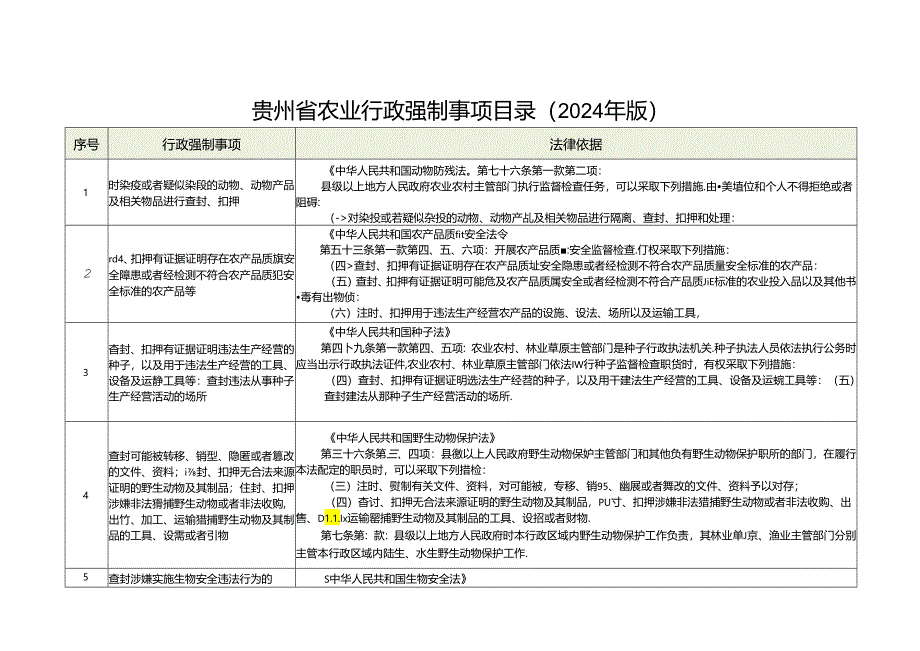Click the text 第三十六条第三、四项

click(x=380, y=449)
